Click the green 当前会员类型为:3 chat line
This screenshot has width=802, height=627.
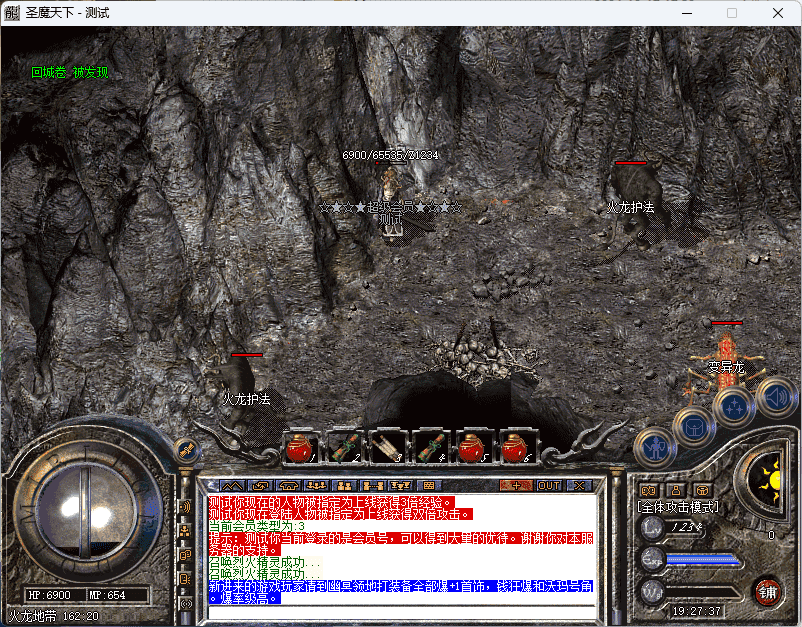257,526
